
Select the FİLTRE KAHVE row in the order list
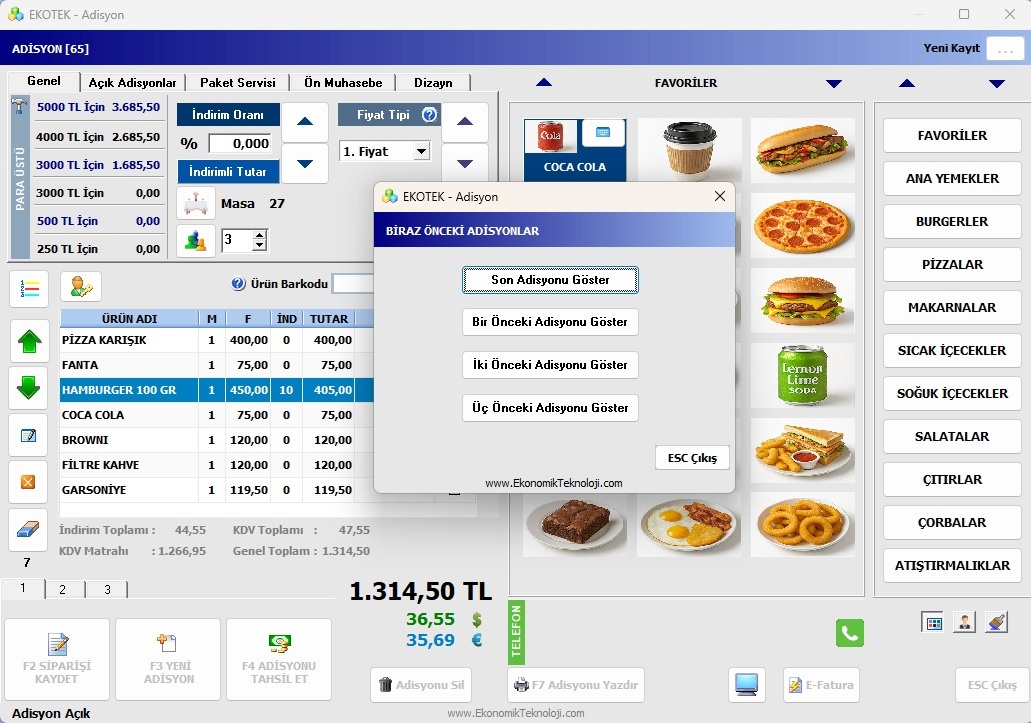coord(217,465)
